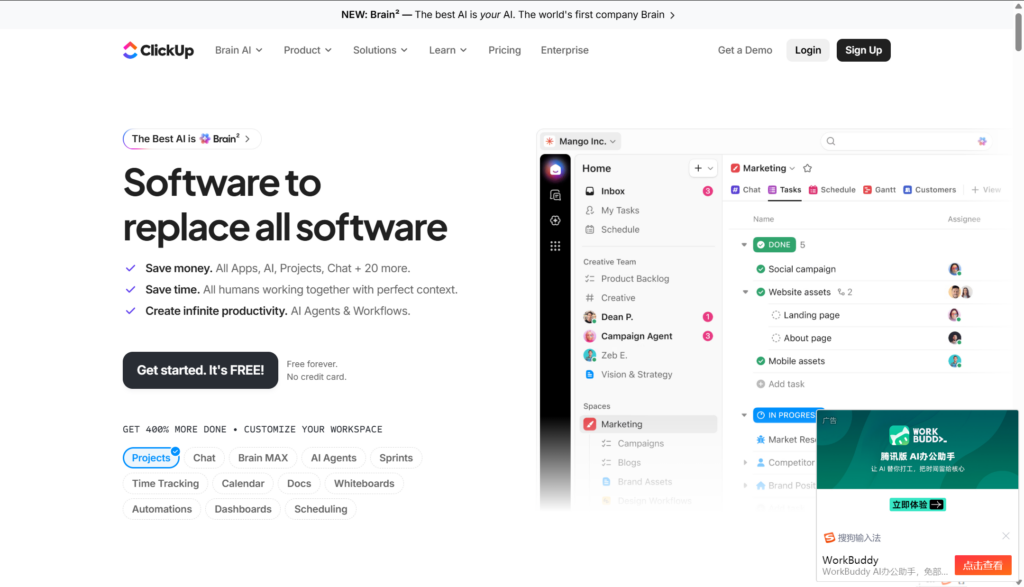Click the WorkBuddy logo in the ad
Image resolution: width=1024 pixels, height=587 pixels.
click(918, 436)
